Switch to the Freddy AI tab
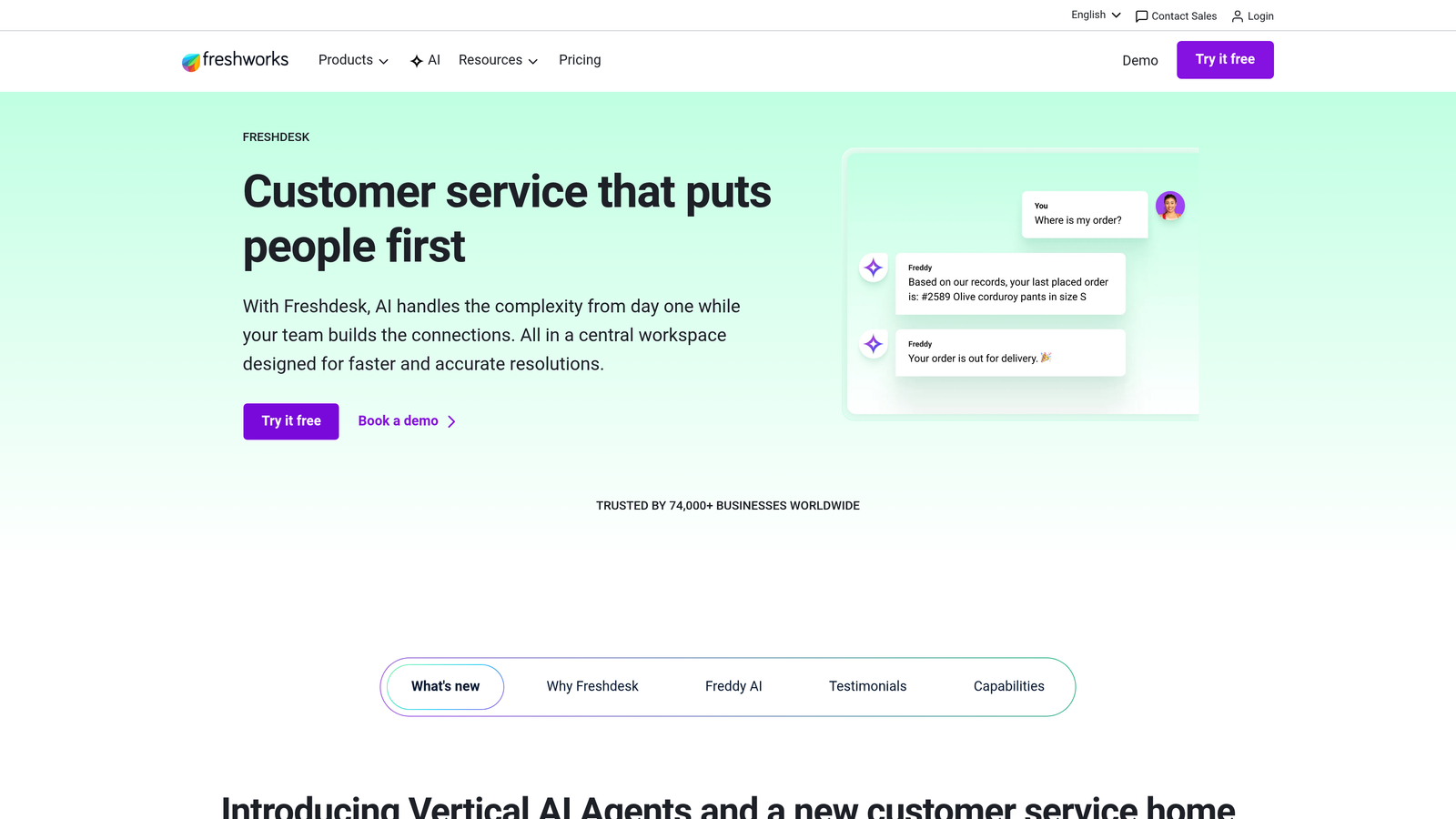Image resolution: width=1456 pixels, height=819 pixels. click(x=733, y=687)
